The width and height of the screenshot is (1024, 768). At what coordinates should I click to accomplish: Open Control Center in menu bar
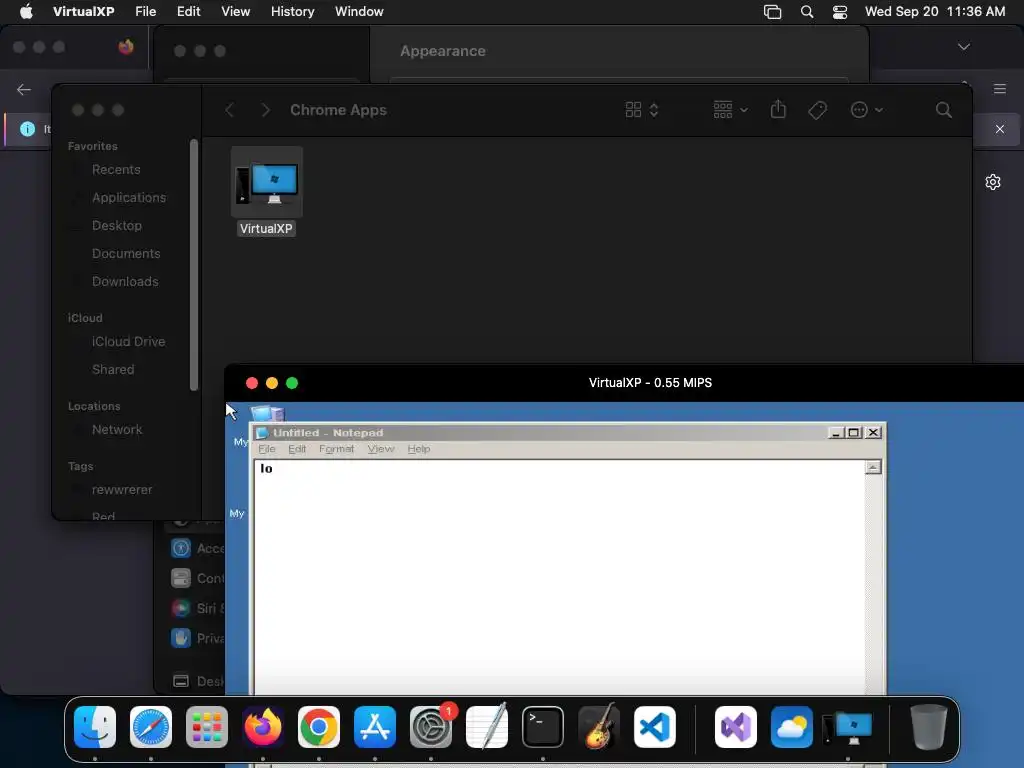[840, 12]
